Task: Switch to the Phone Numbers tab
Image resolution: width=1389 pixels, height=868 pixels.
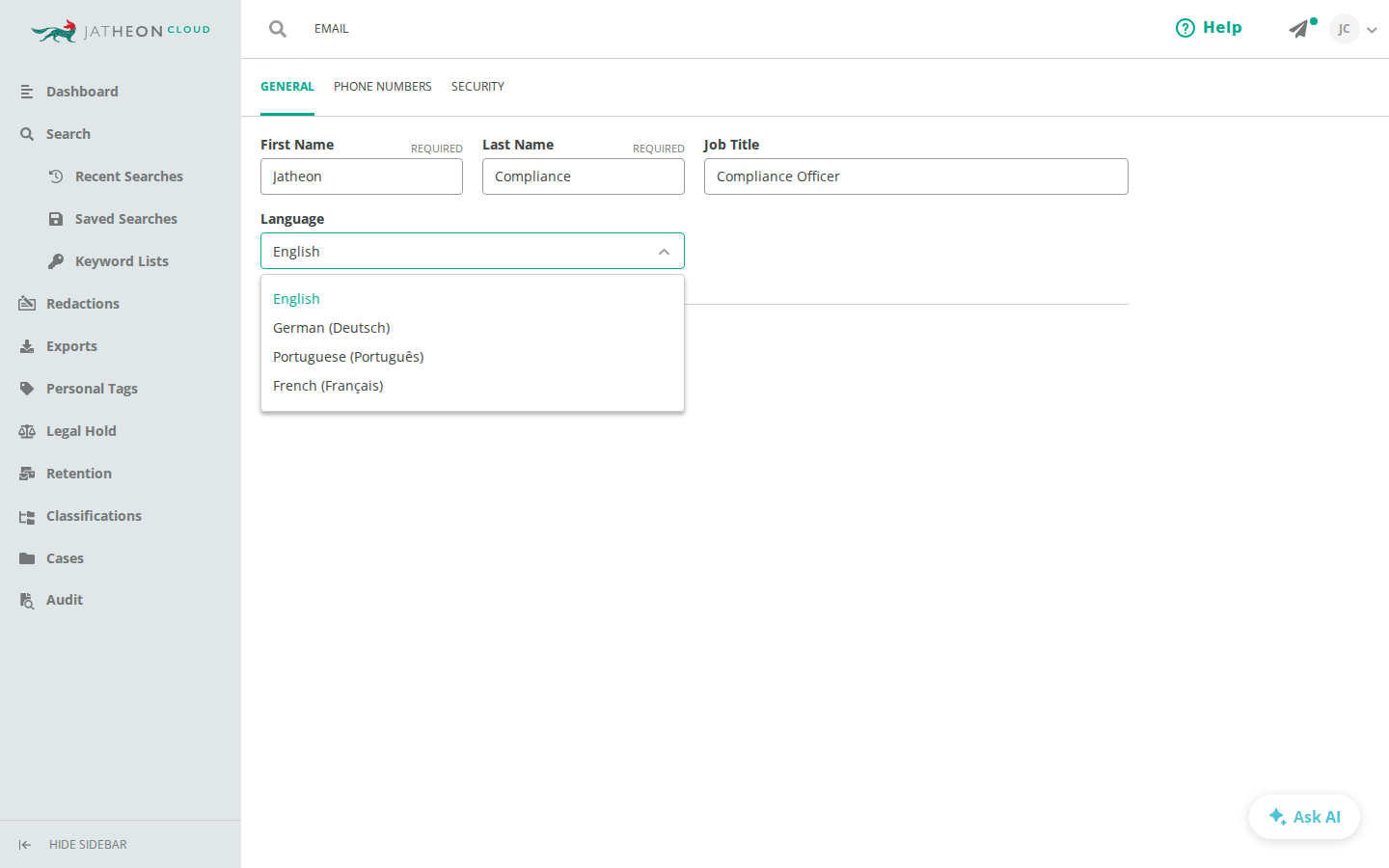Action: point(383,87)
